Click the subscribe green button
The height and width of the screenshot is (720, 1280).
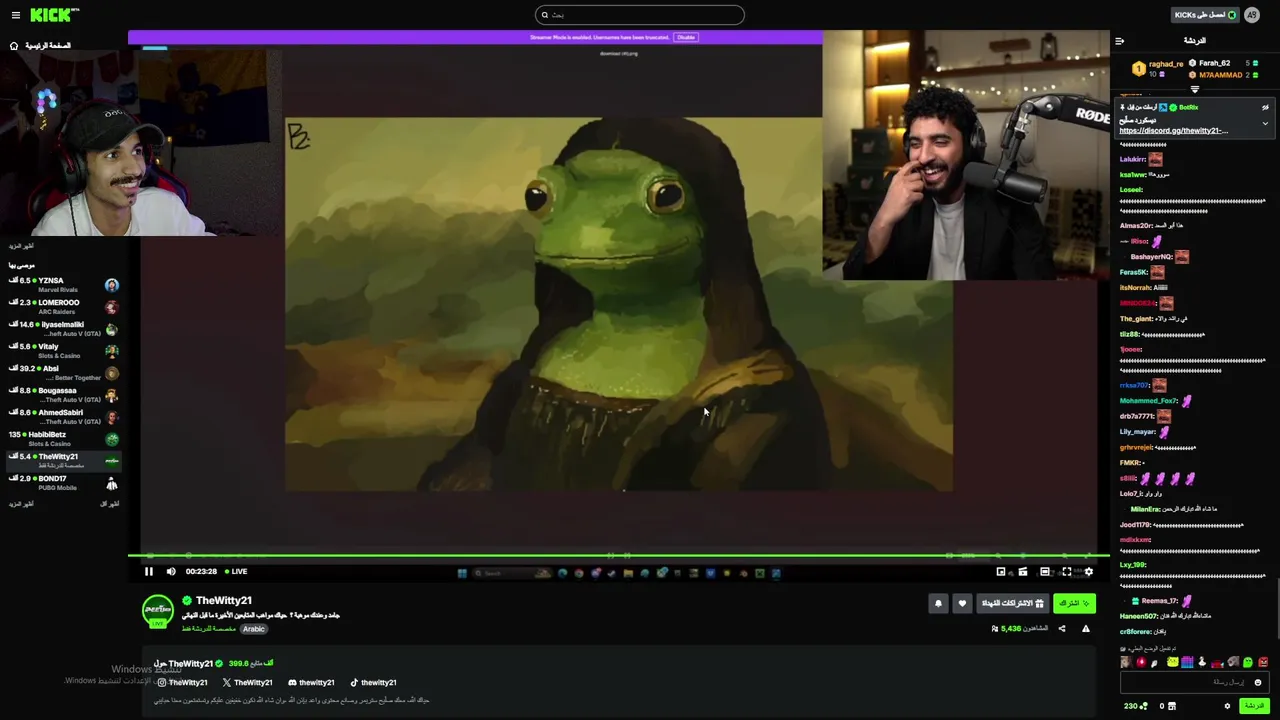pyautogui.click(x=1074, y=603)
